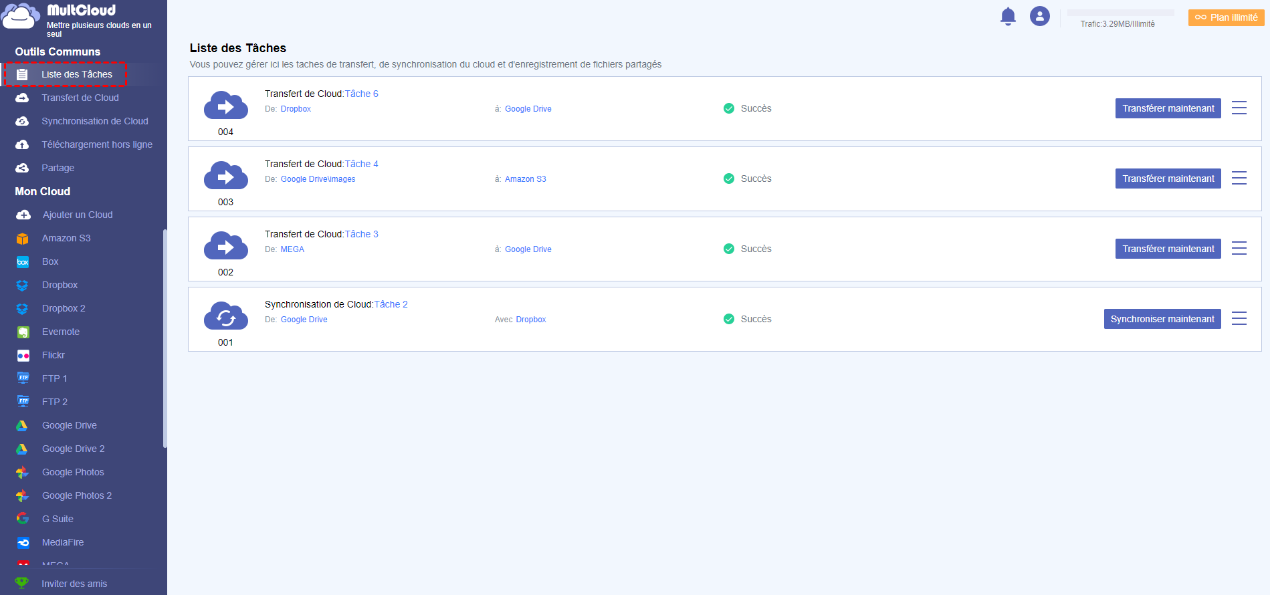1270x595 pixels.
Task: Click Inviter des amis link
Action: tap(74, 583)
